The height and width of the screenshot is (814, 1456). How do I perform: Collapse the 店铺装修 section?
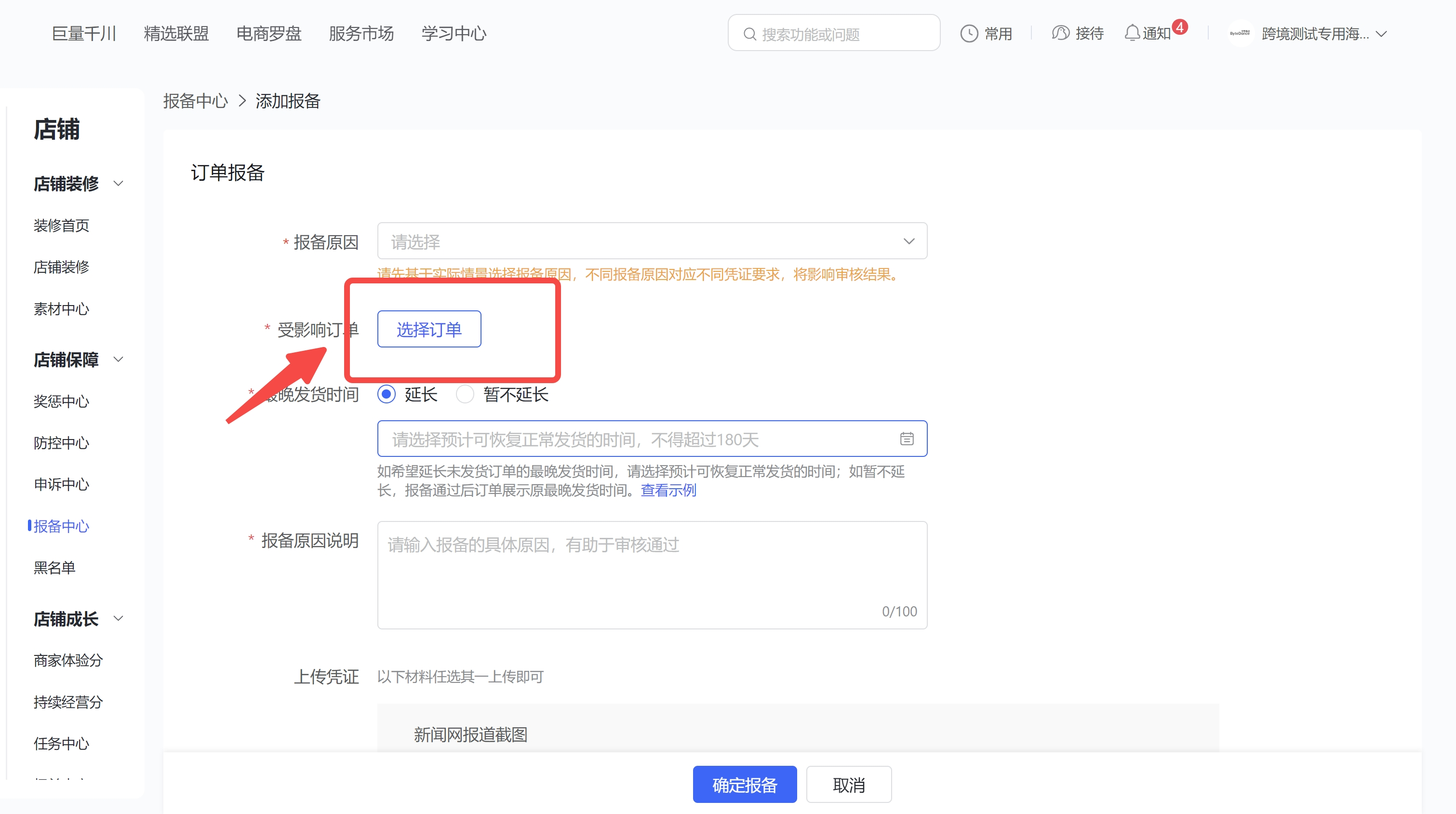click(x=119, y=183)
